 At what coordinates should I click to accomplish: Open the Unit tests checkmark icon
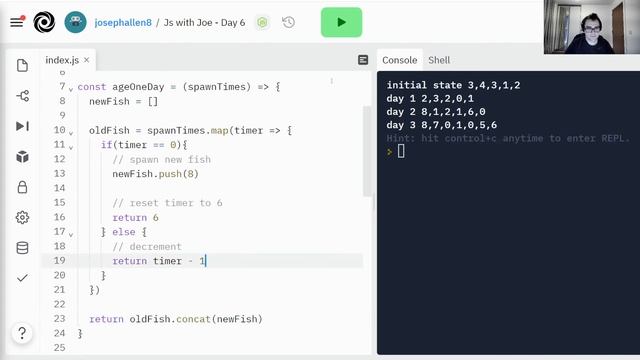(22, 278)
